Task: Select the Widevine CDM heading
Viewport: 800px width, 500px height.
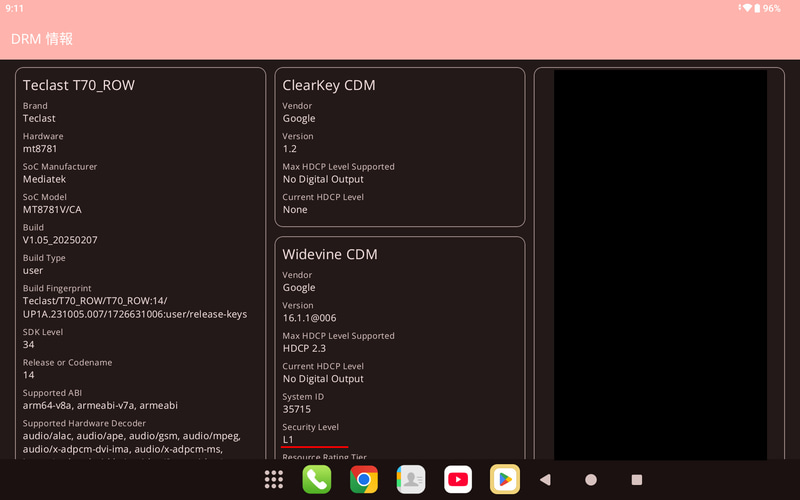Action: pos(330,255)
